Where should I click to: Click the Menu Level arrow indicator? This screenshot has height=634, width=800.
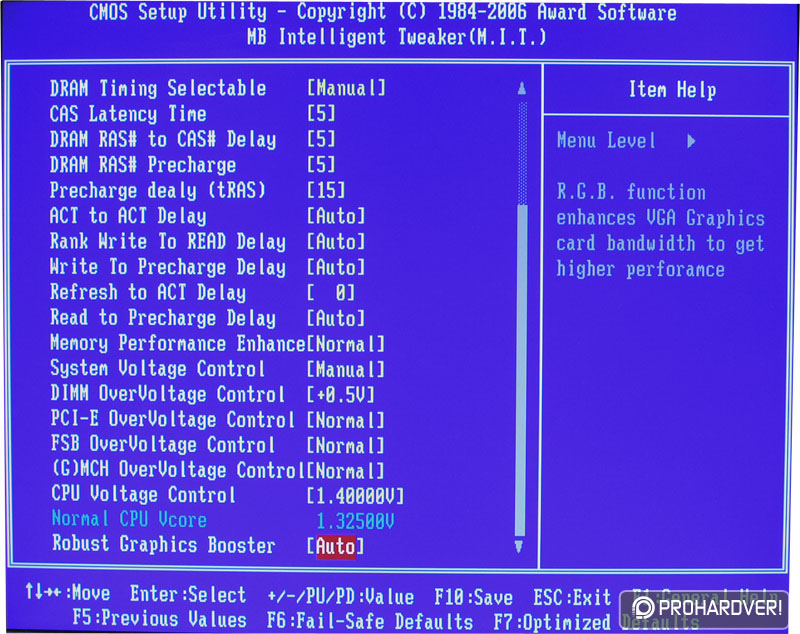click(691, 141)
